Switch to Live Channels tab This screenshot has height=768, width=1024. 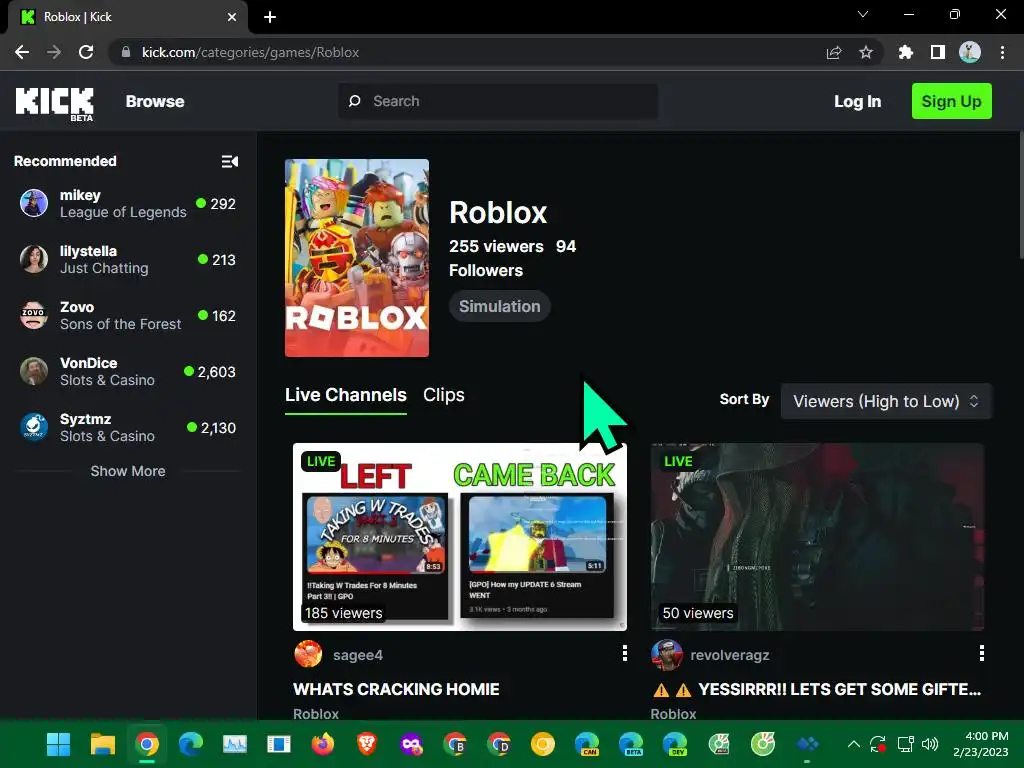coord(345,394)
